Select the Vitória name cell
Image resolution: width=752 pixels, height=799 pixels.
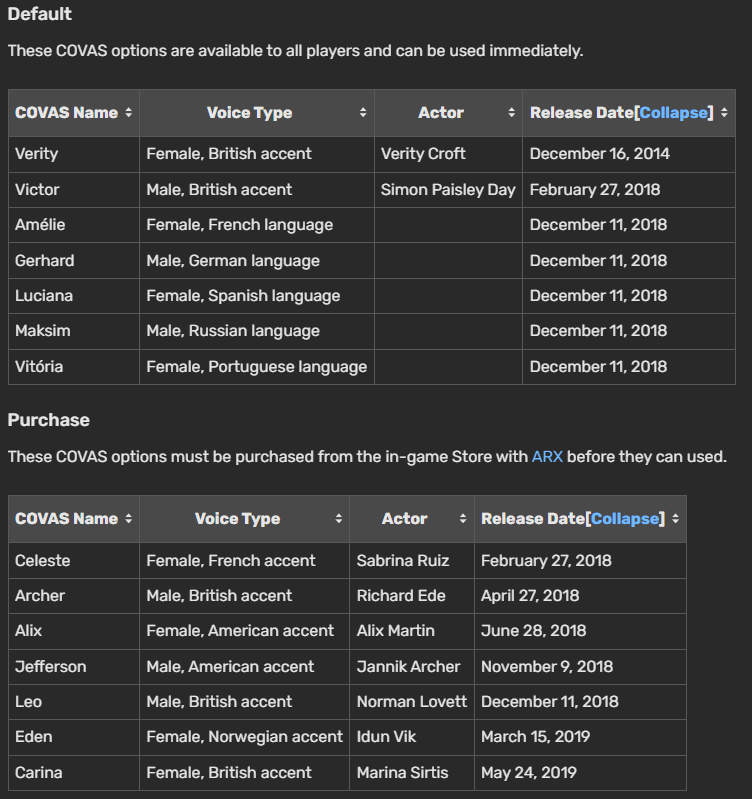[x=74, y=366]
